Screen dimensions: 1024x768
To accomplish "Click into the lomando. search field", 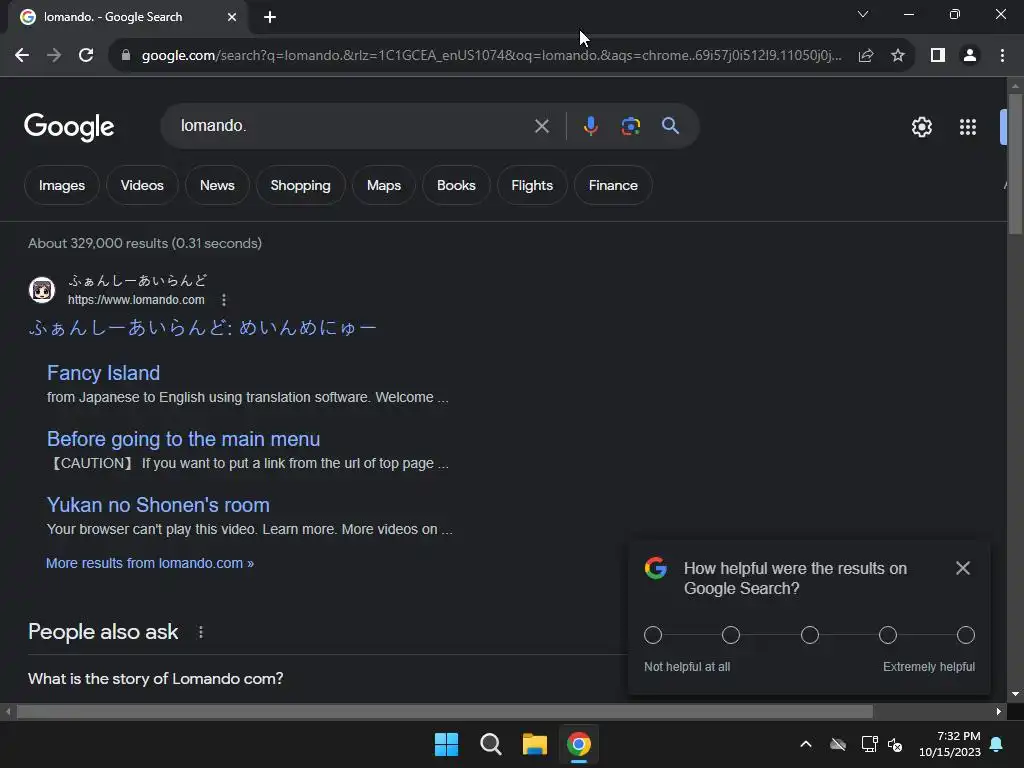I will 353,126.
